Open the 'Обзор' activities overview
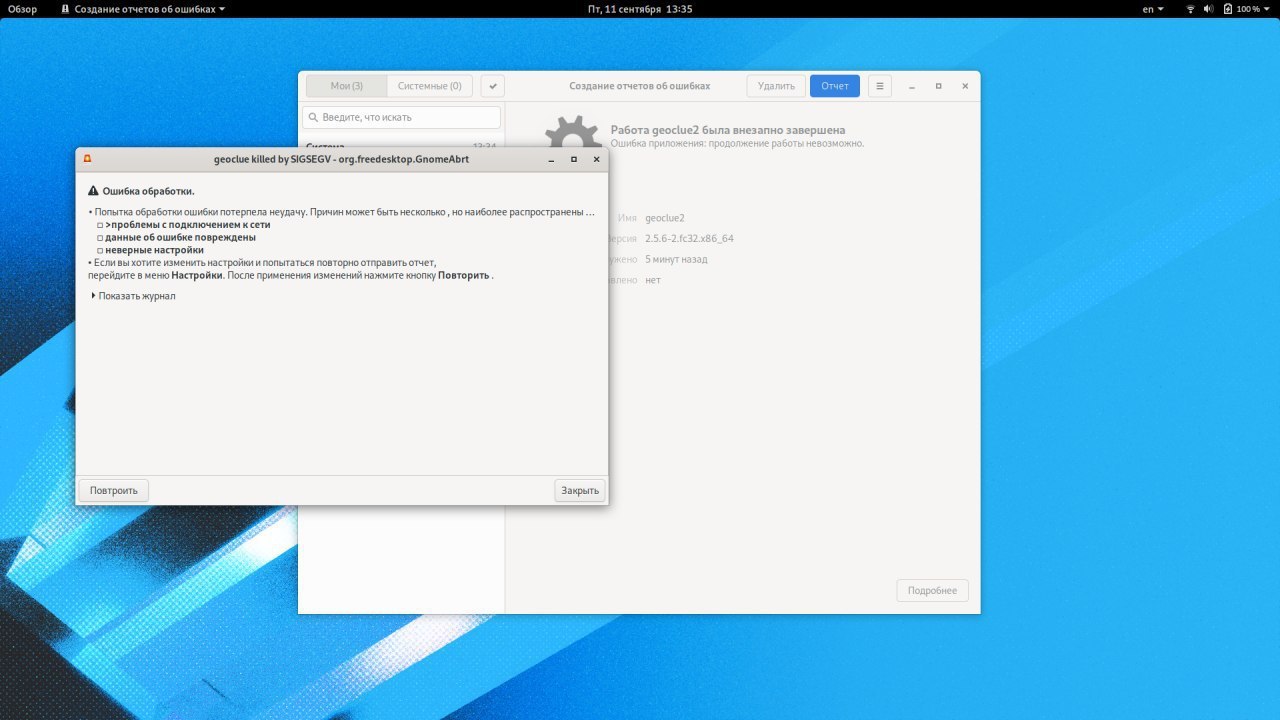 23,9
